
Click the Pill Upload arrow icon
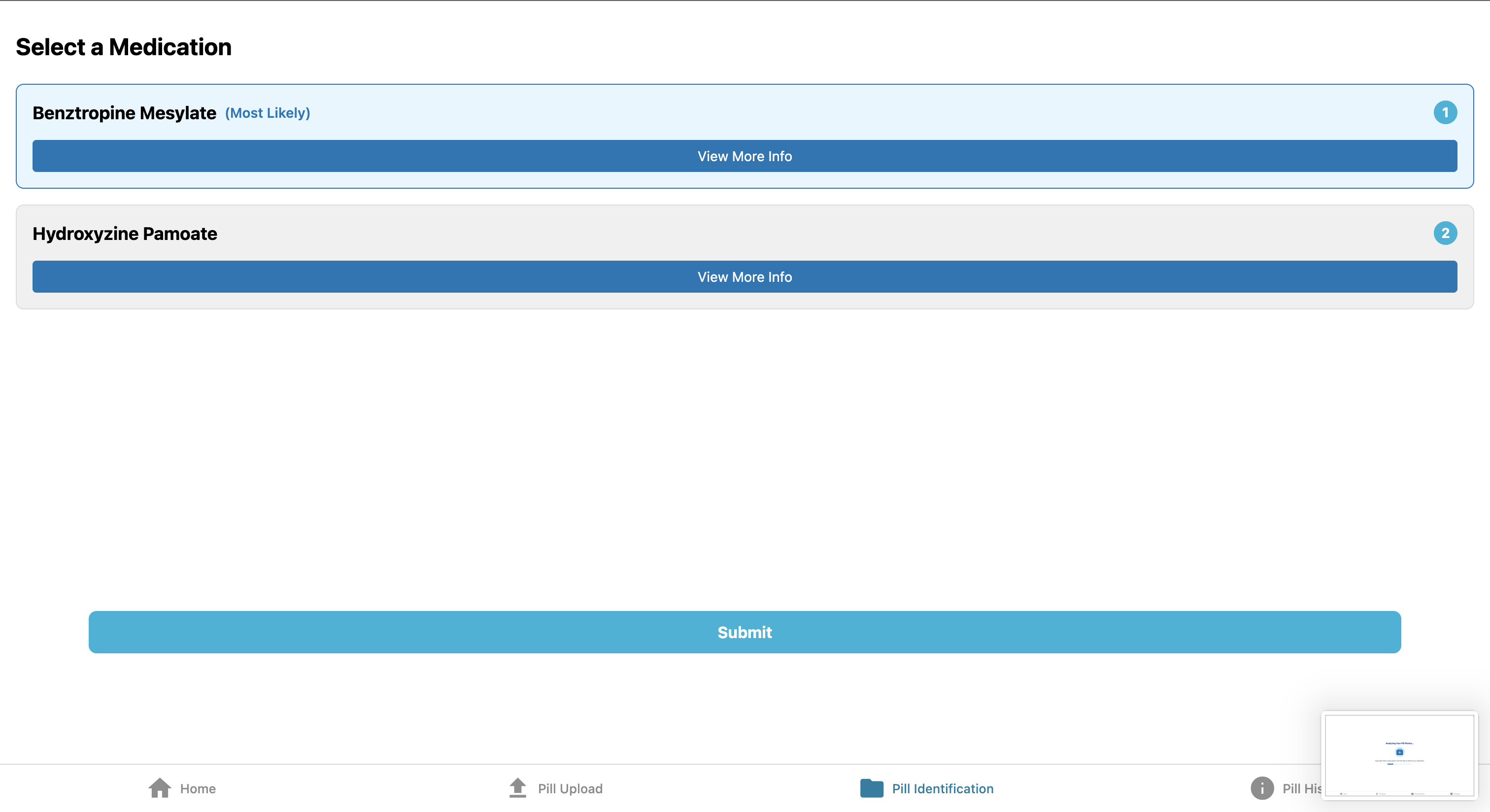518,788
